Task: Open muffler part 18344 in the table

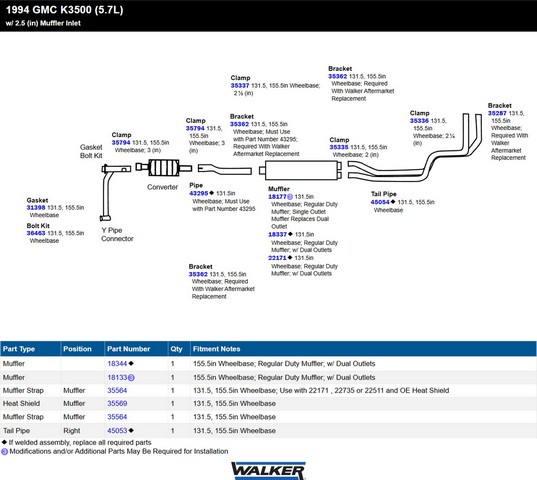Action: coord(117,364)
